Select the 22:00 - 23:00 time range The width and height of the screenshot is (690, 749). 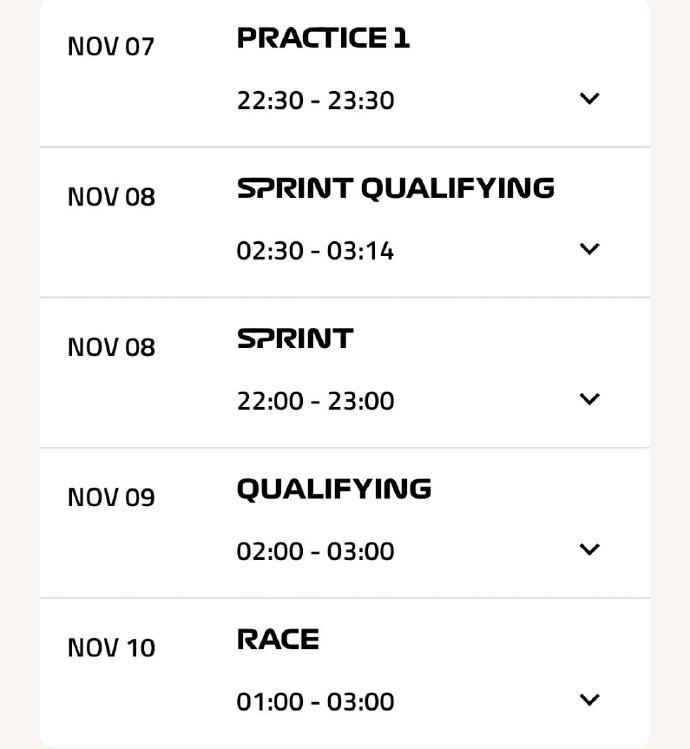(315, 401)
